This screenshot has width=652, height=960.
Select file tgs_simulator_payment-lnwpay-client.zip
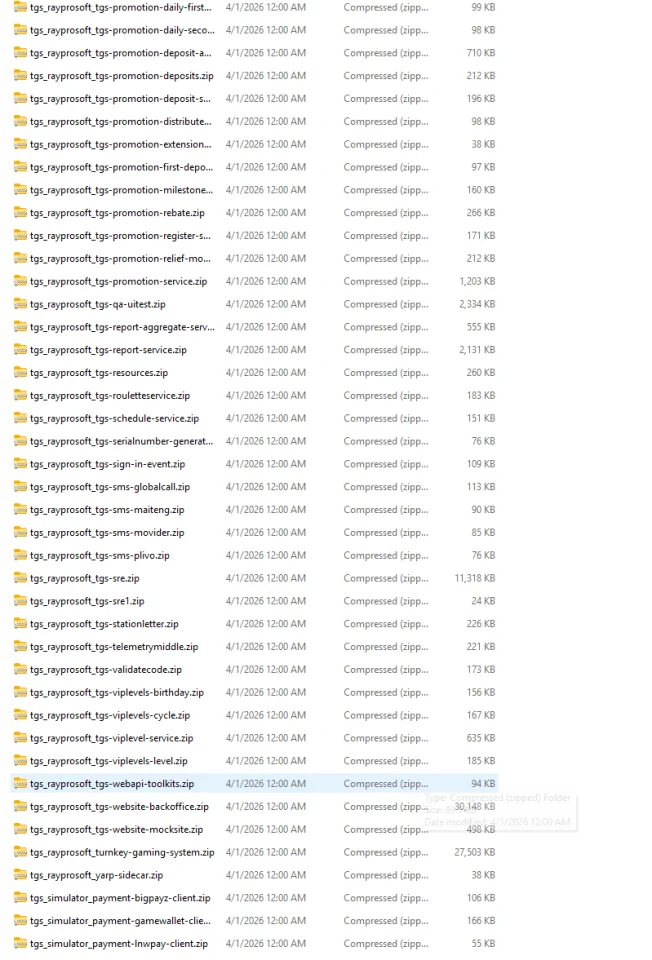[x=119, y=944]
